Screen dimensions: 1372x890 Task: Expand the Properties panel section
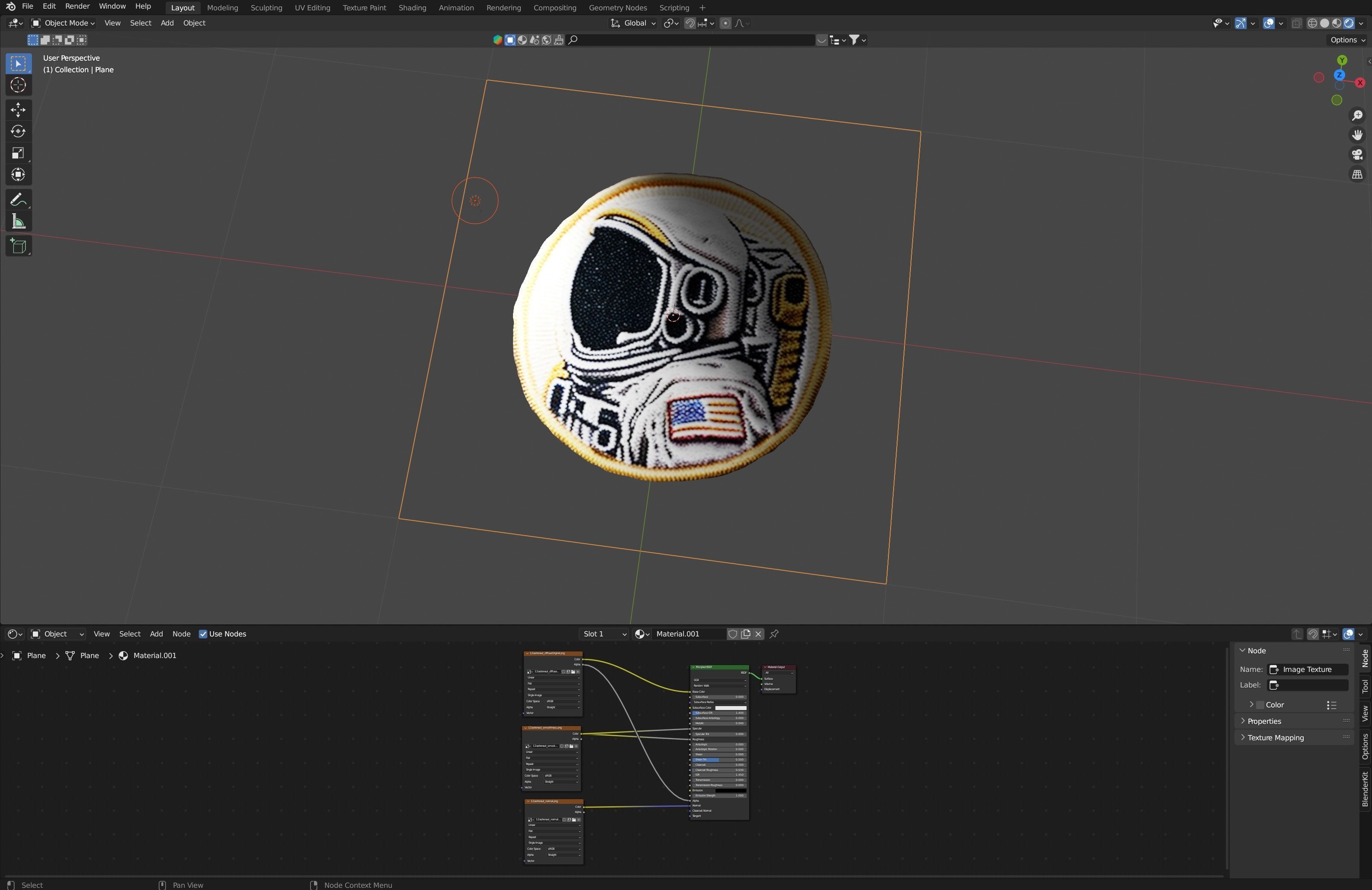point(1294,721)
